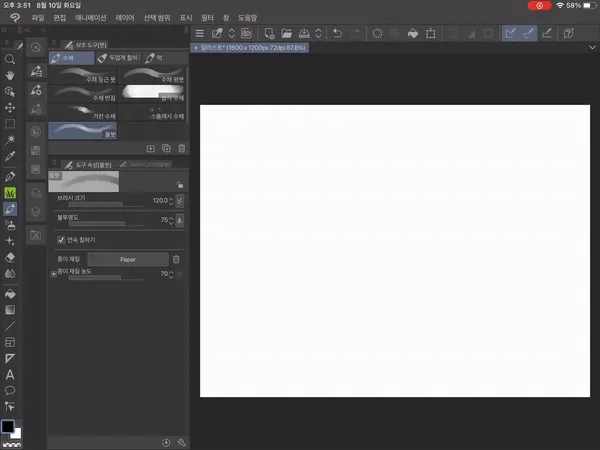Click the Fill icon in command bar
The image size is (600, 450).
413,33
